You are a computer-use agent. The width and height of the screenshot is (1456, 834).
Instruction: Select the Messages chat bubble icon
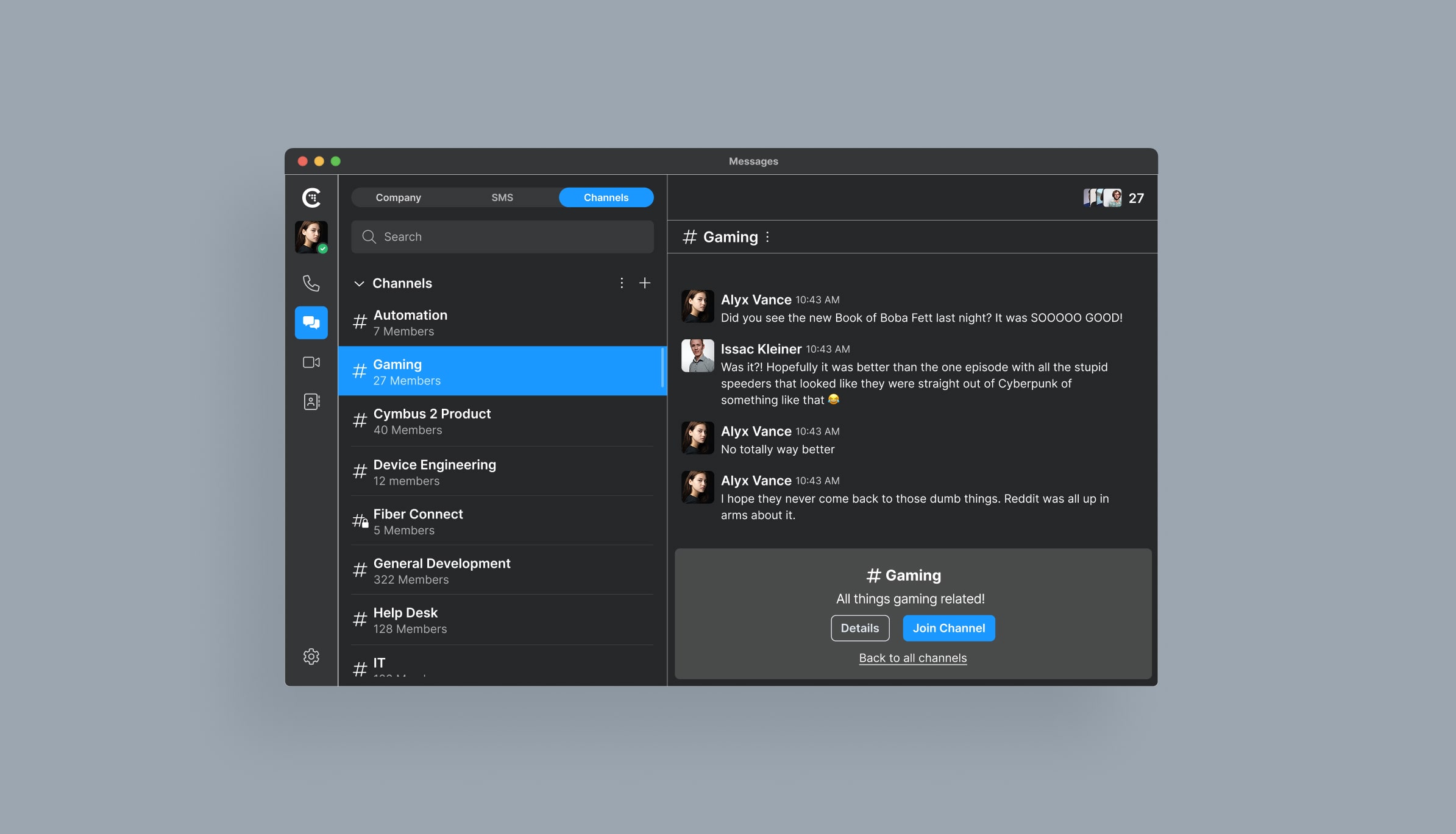pos(311,322)
